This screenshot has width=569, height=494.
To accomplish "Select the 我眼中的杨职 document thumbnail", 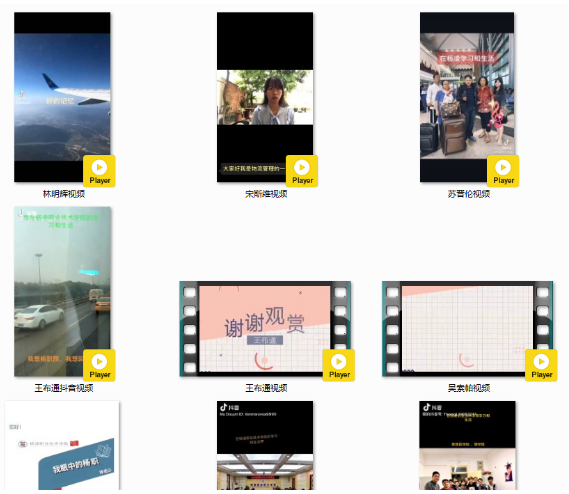I will pos(62,445).
